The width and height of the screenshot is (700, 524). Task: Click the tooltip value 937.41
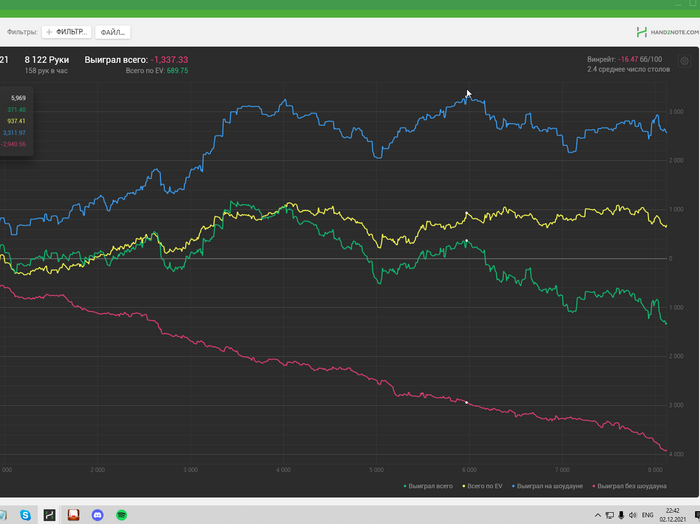(16, 121)
